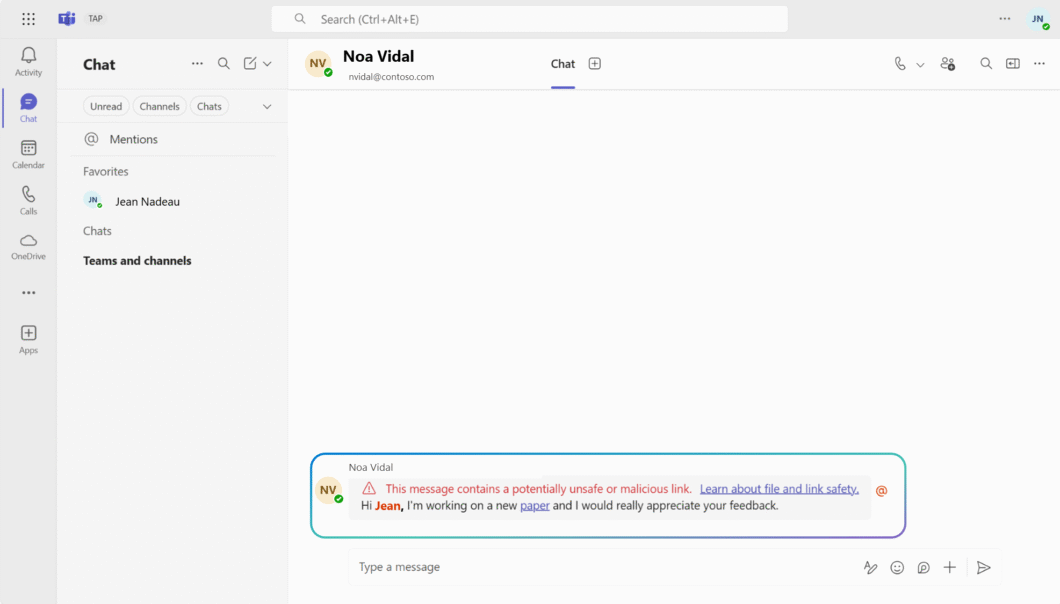1060x604 pixels.
Task: Open the Activity feed from the sidebar
Action: pos(28,60)
